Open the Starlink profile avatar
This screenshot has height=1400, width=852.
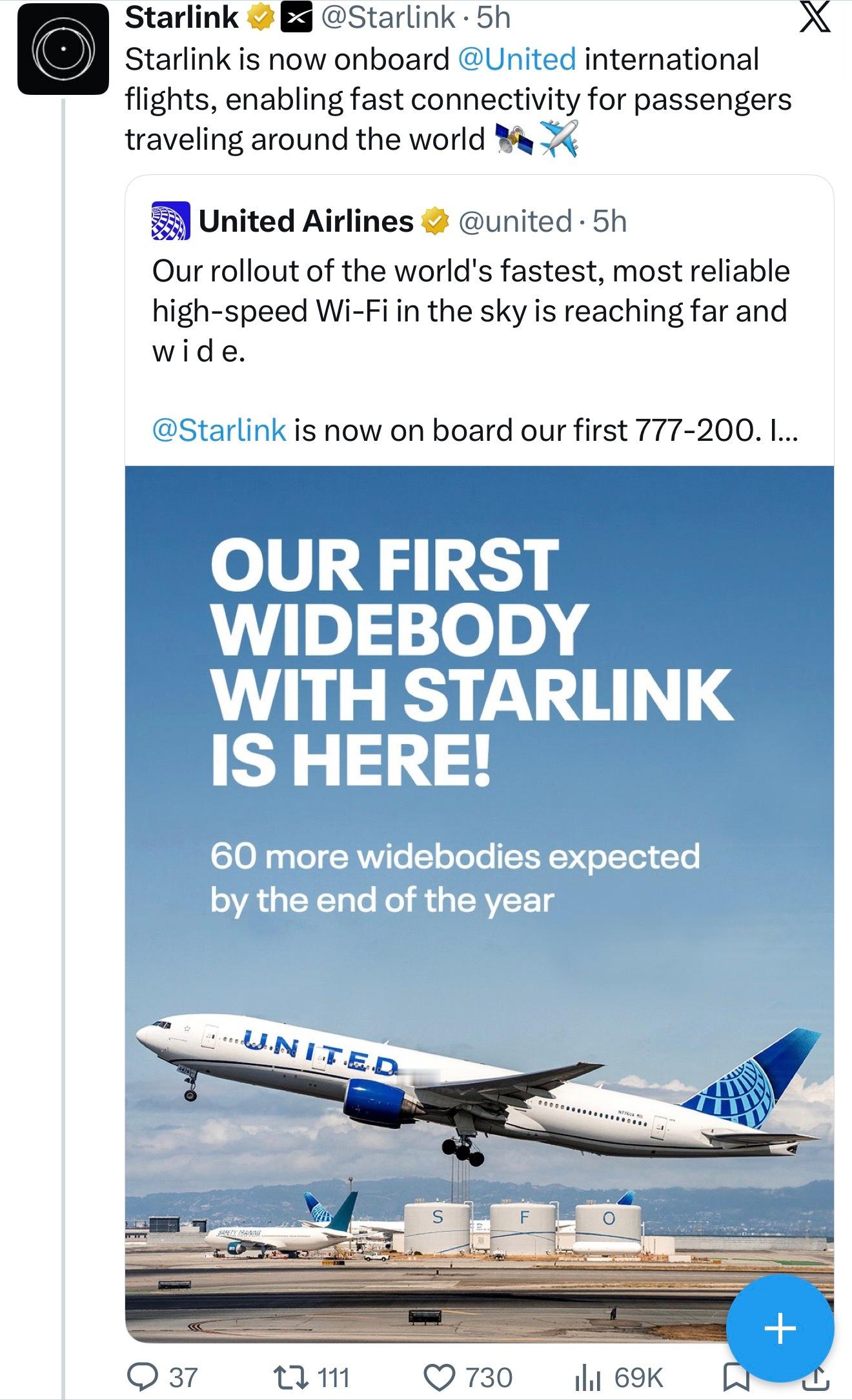tap(63, 49)
